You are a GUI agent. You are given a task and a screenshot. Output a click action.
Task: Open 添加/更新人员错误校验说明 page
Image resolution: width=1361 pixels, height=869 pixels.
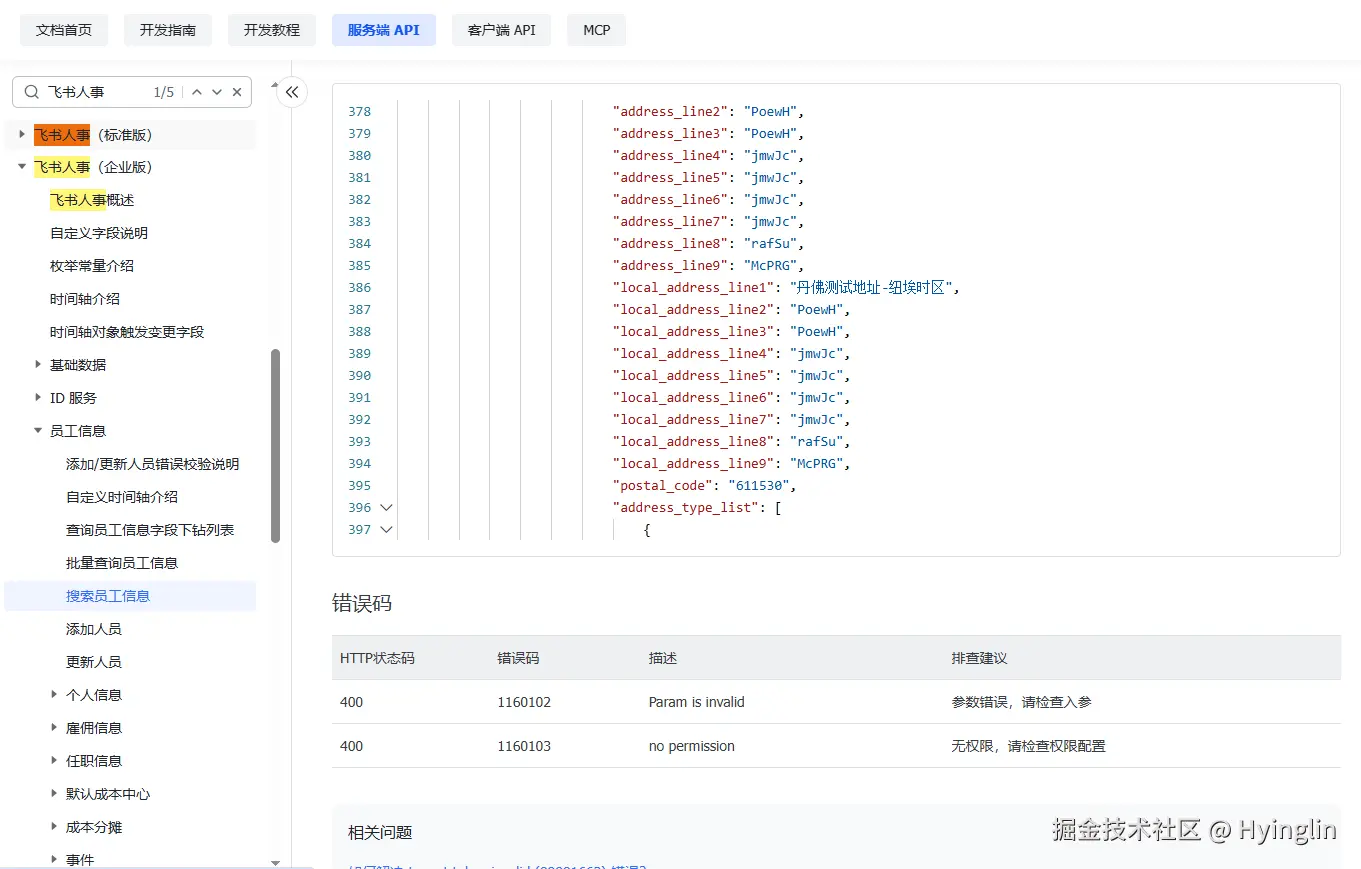pos(153,464)
